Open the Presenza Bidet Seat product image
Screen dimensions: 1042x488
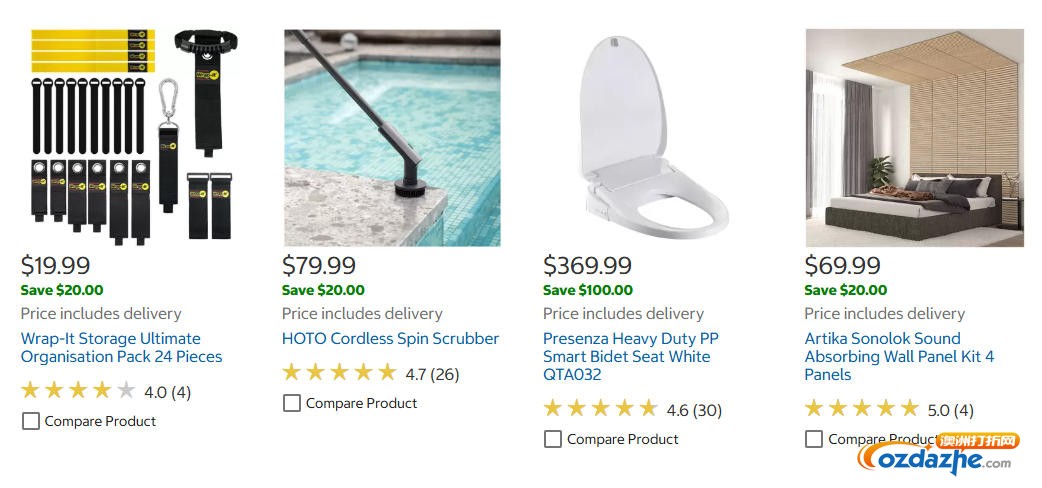coord(652,137)
